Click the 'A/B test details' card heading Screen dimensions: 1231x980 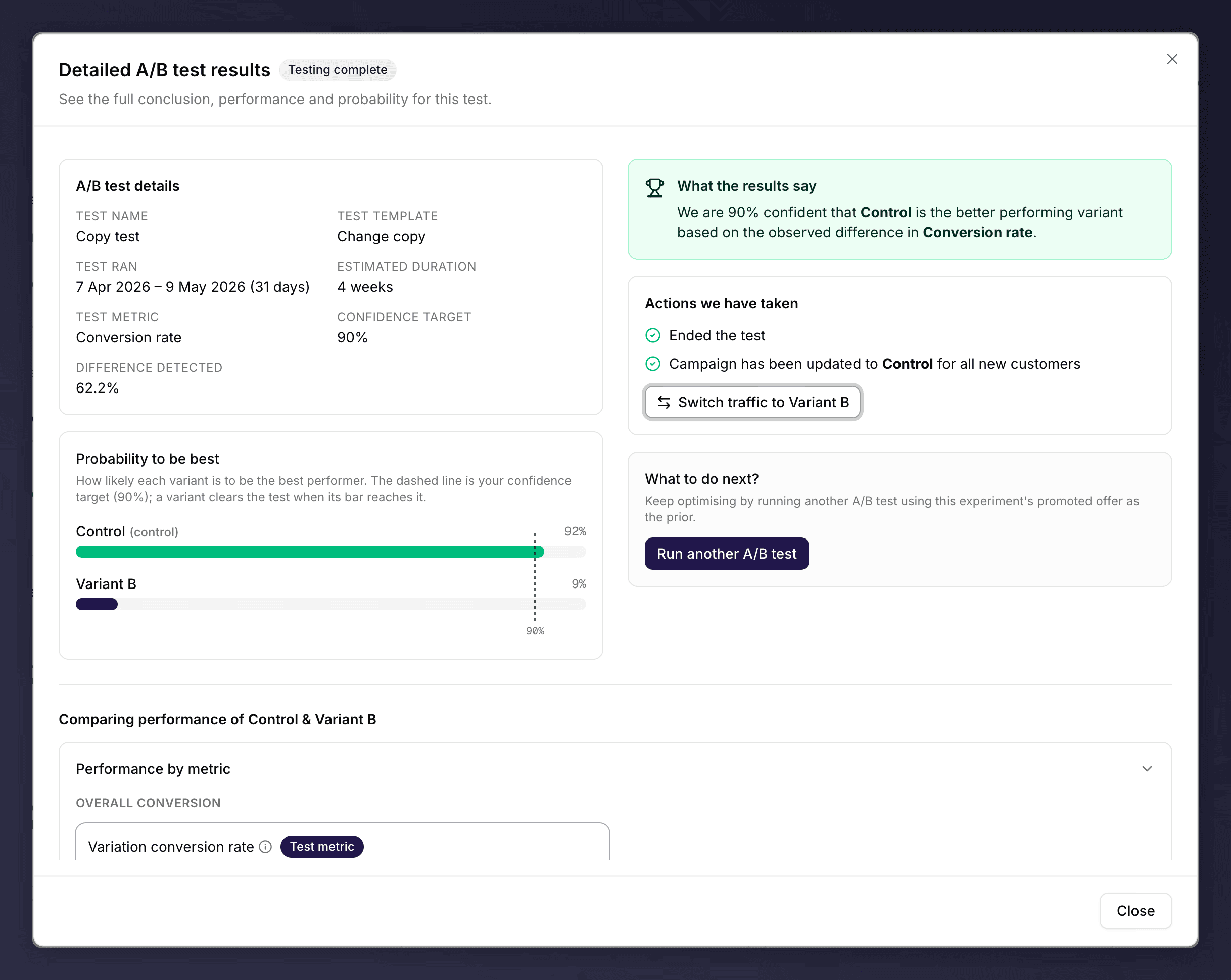(127, 186)
